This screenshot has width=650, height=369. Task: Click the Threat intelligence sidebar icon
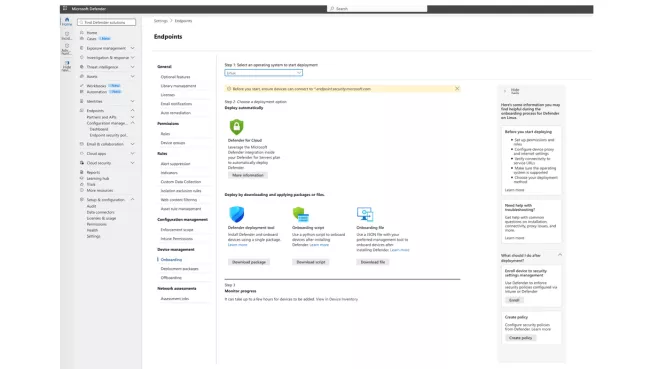(x=82, y=67)
